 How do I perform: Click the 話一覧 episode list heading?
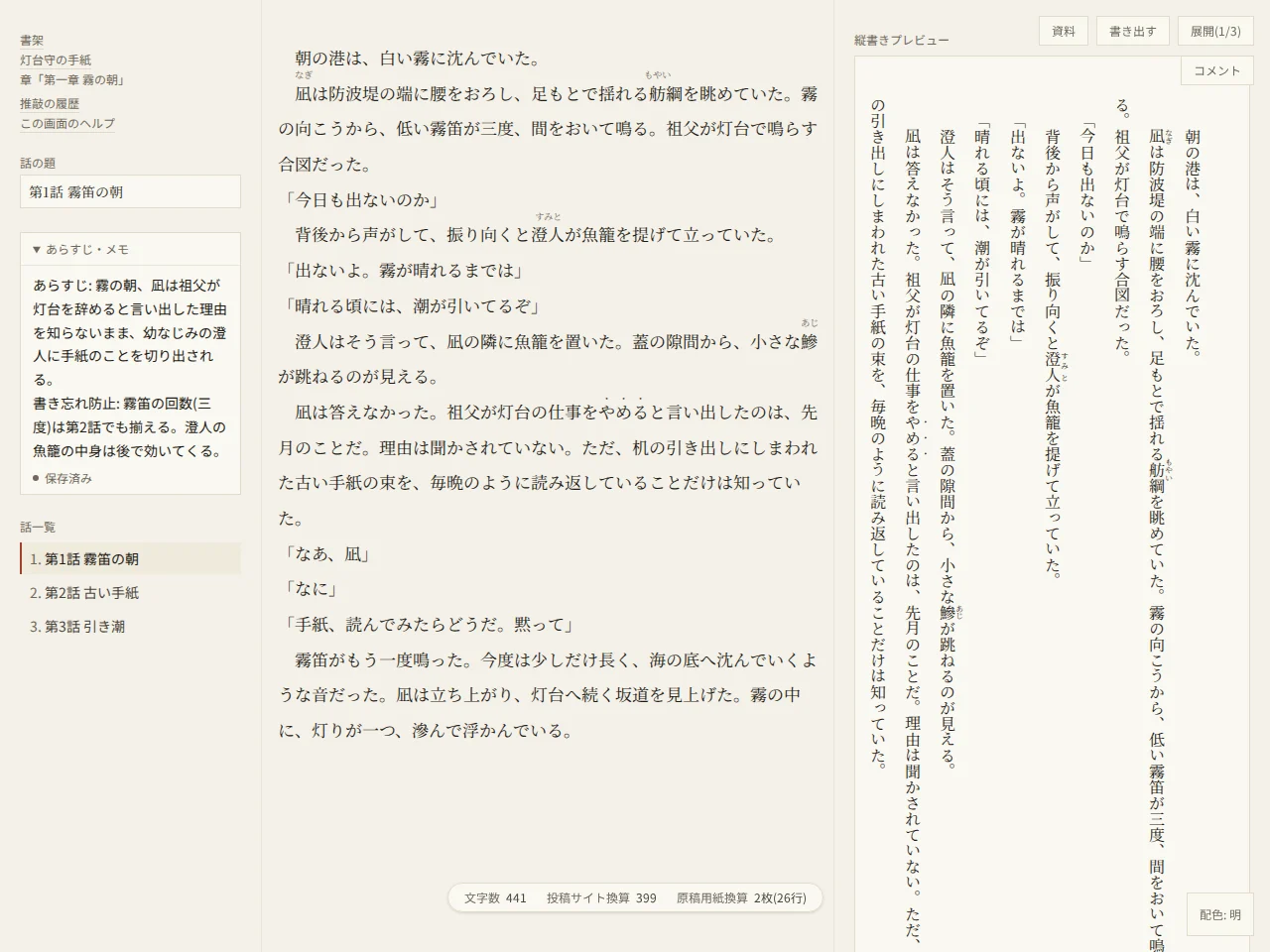coord(38,528)
